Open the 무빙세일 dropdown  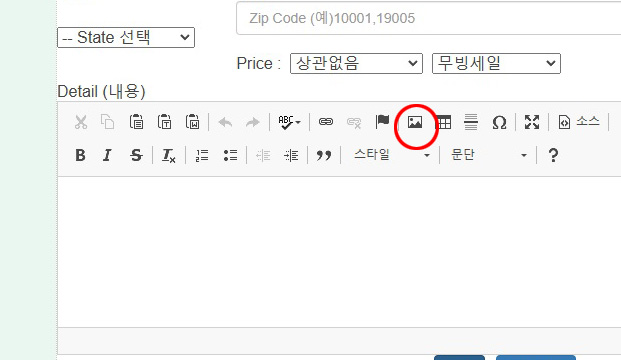[496, 63]
